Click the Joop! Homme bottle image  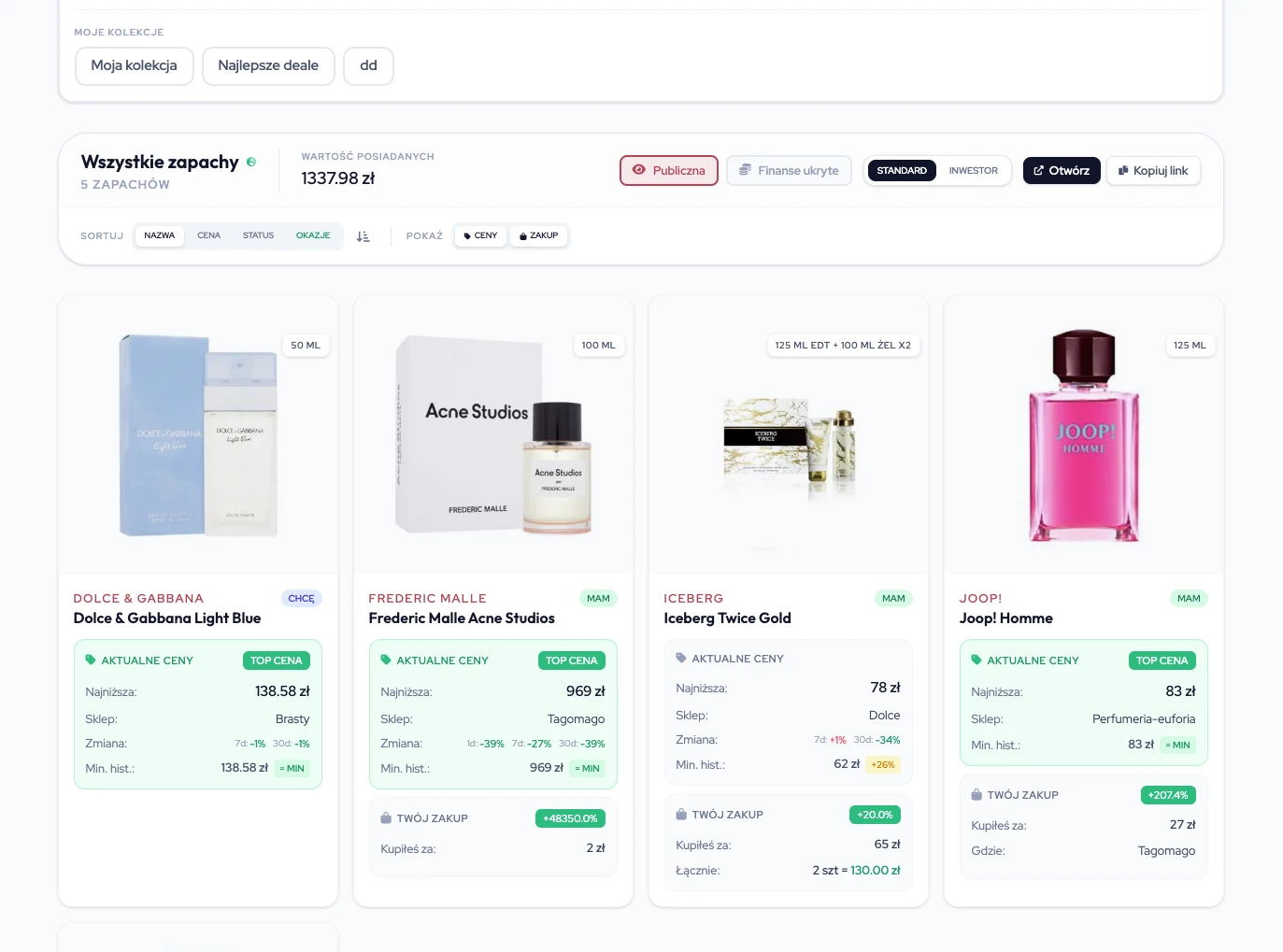click(1083, 435)
